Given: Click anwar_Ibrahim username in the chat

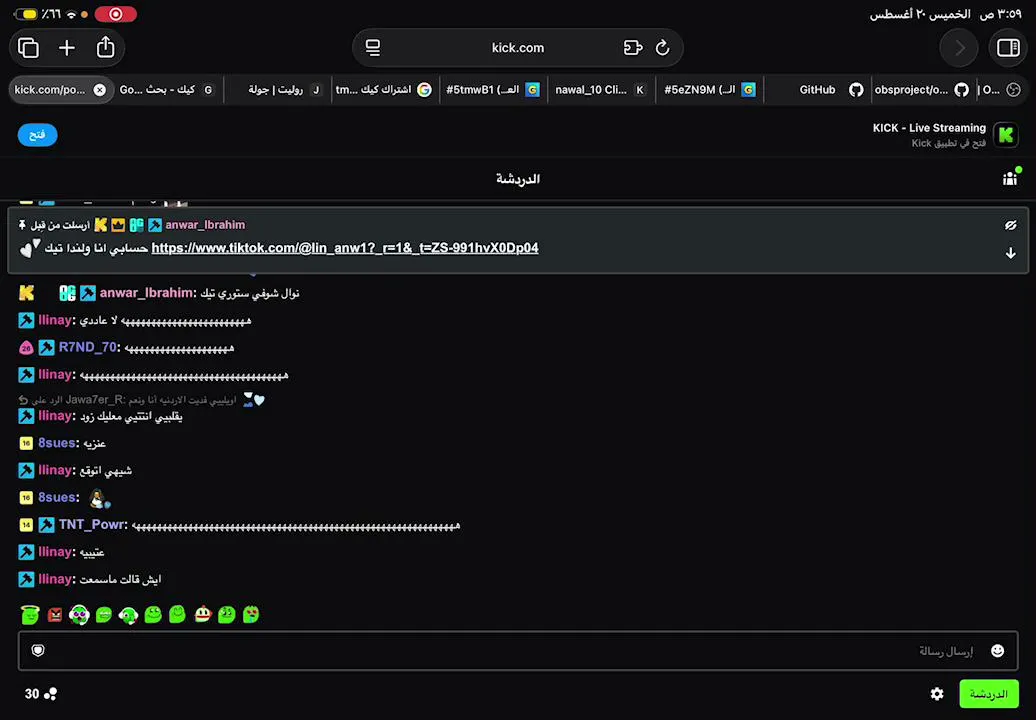Looking at the screenshot, I should click(147, 293).
